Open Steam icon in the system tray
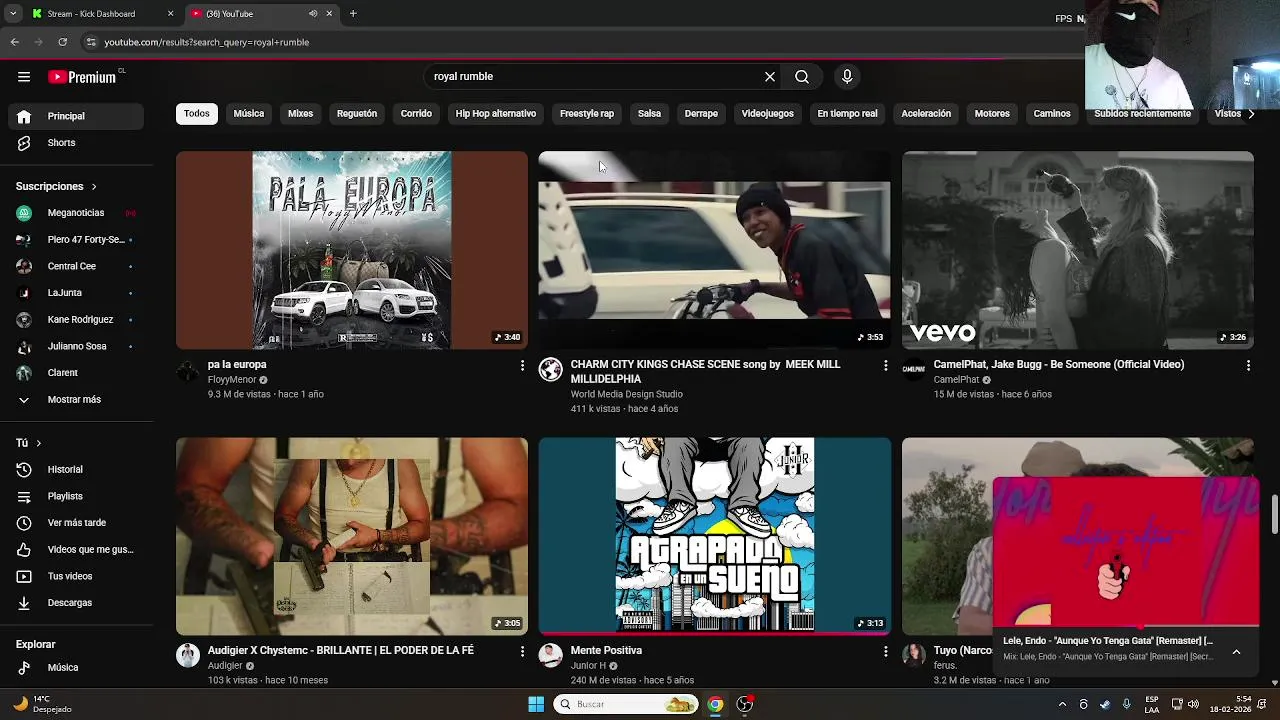The width and height of the screenshot is (1280, 720). point(1105,704)
